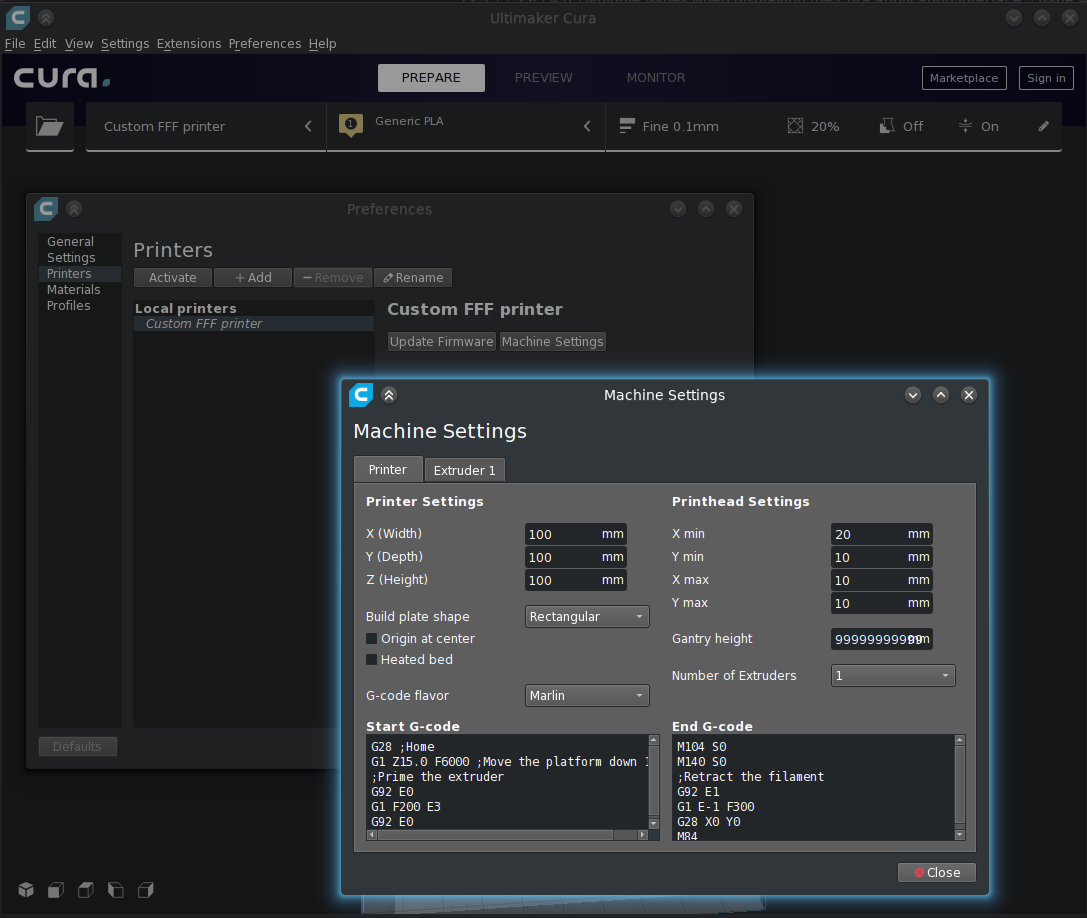
Task: Open the Preferences menu
Action: [x=265, y=44]
